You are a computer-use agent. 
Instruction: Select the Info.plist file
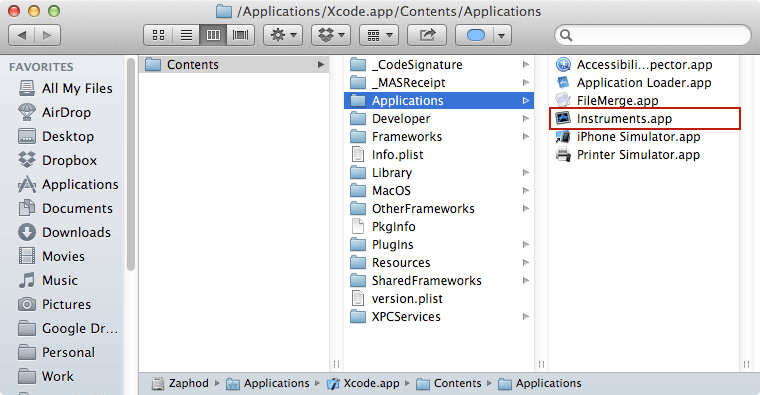(x=439, y=155)
